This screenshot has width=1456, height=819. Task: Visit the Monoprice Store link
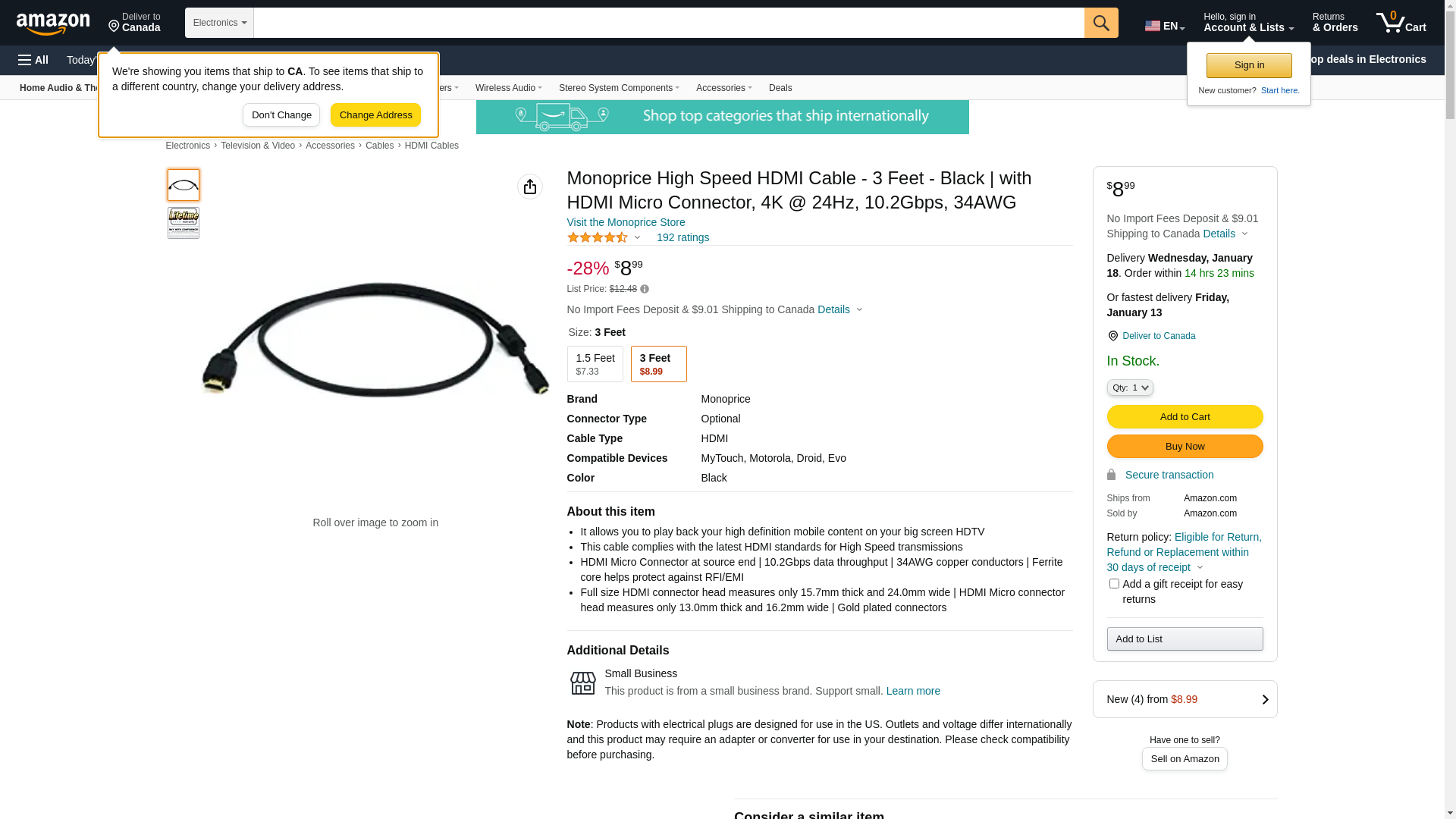point(626,222)
